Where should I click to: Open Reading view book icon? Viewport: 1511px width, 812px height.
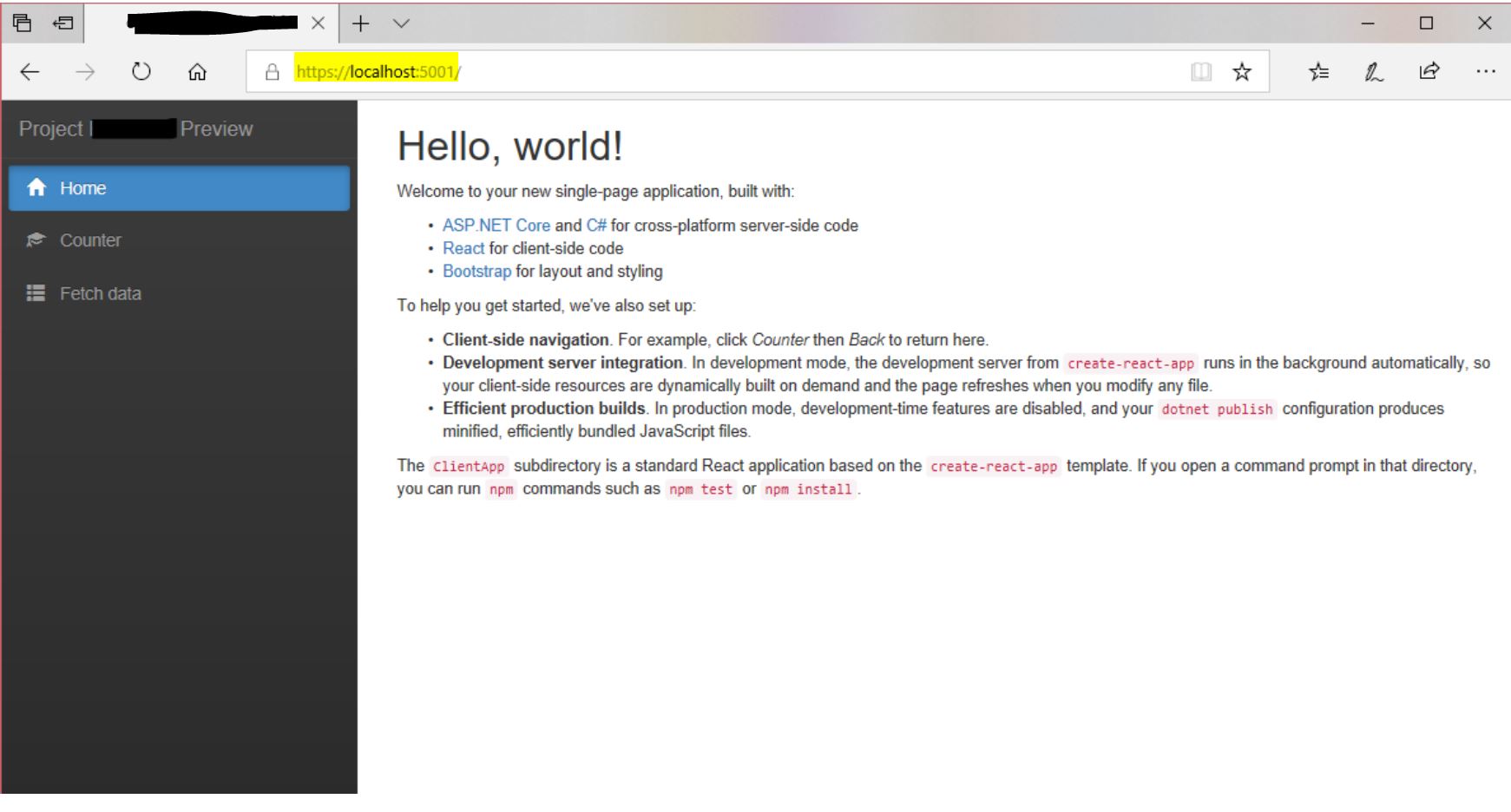[x=1200, y=72]
